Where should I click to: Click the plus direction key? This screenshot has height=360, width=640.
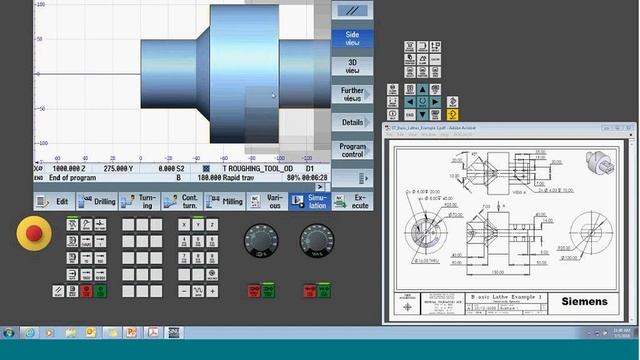coord(212,291)
